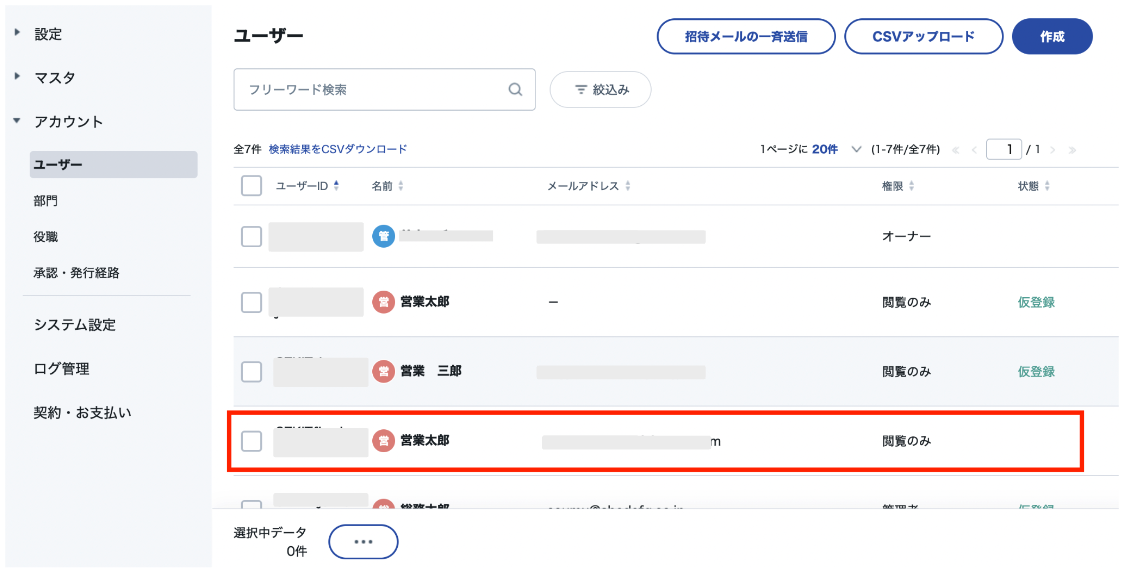Viewport: 1127px width, 569px height.
Task: Click the 作成 button
Action: click(1052, 36)
